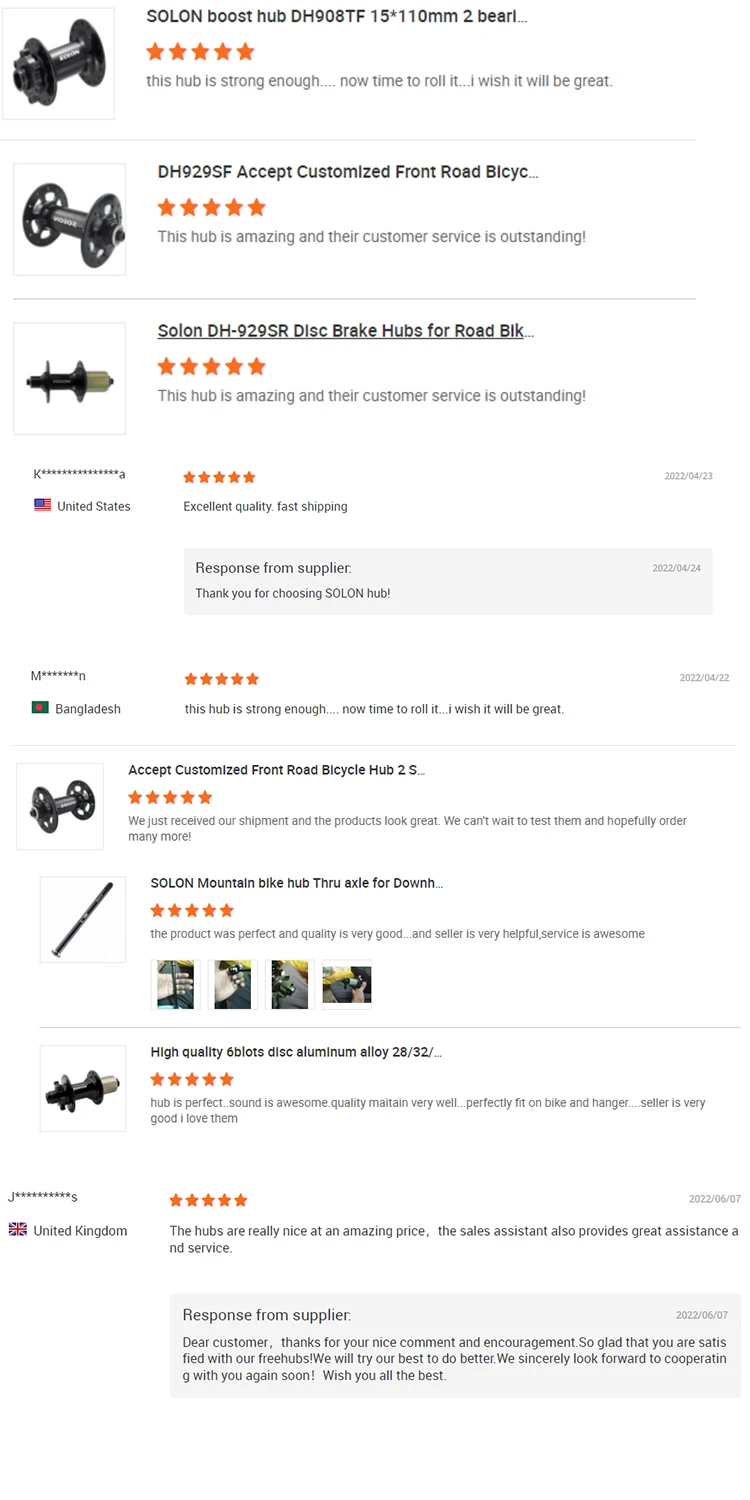This screenshot has height=1500, width=750.
Task: Open the fourth review photo under Thru axle review
Action: point(347,984)
